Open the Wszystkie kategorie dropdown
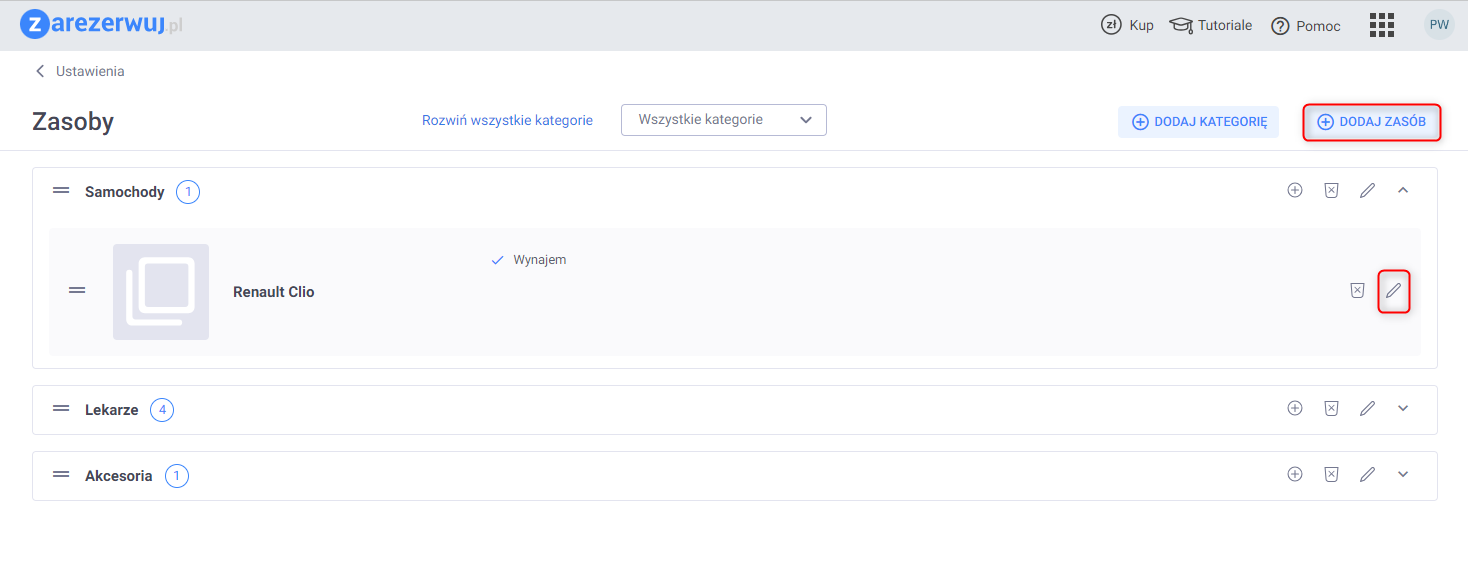The height and width of the screenshot is (572, 1468). pos(723,120)
